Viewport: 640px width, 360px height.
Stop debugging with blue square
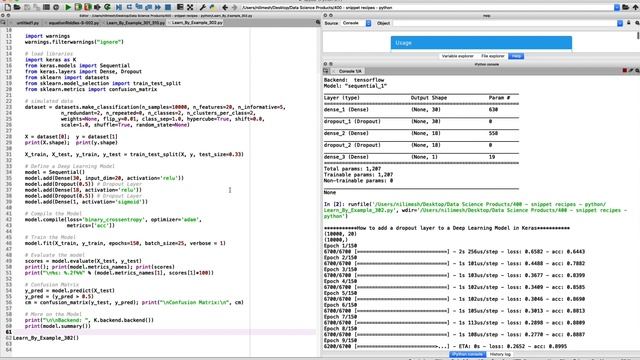point(168,7)
